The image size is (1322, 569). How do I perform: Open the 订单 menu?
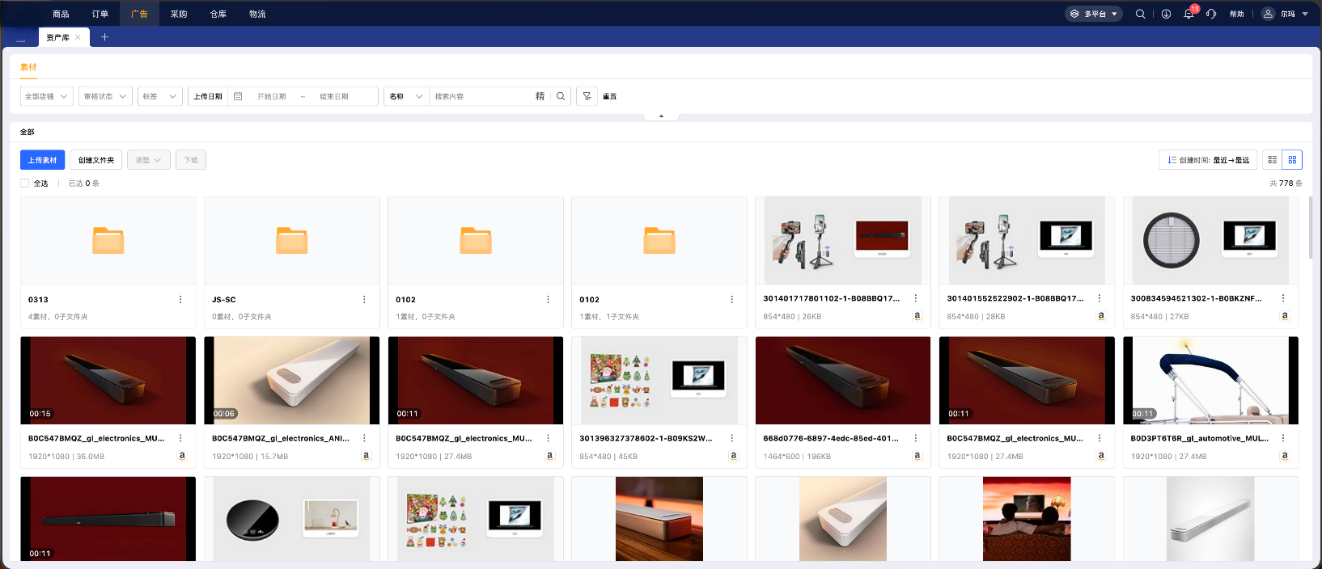click(x=100, y=14)
